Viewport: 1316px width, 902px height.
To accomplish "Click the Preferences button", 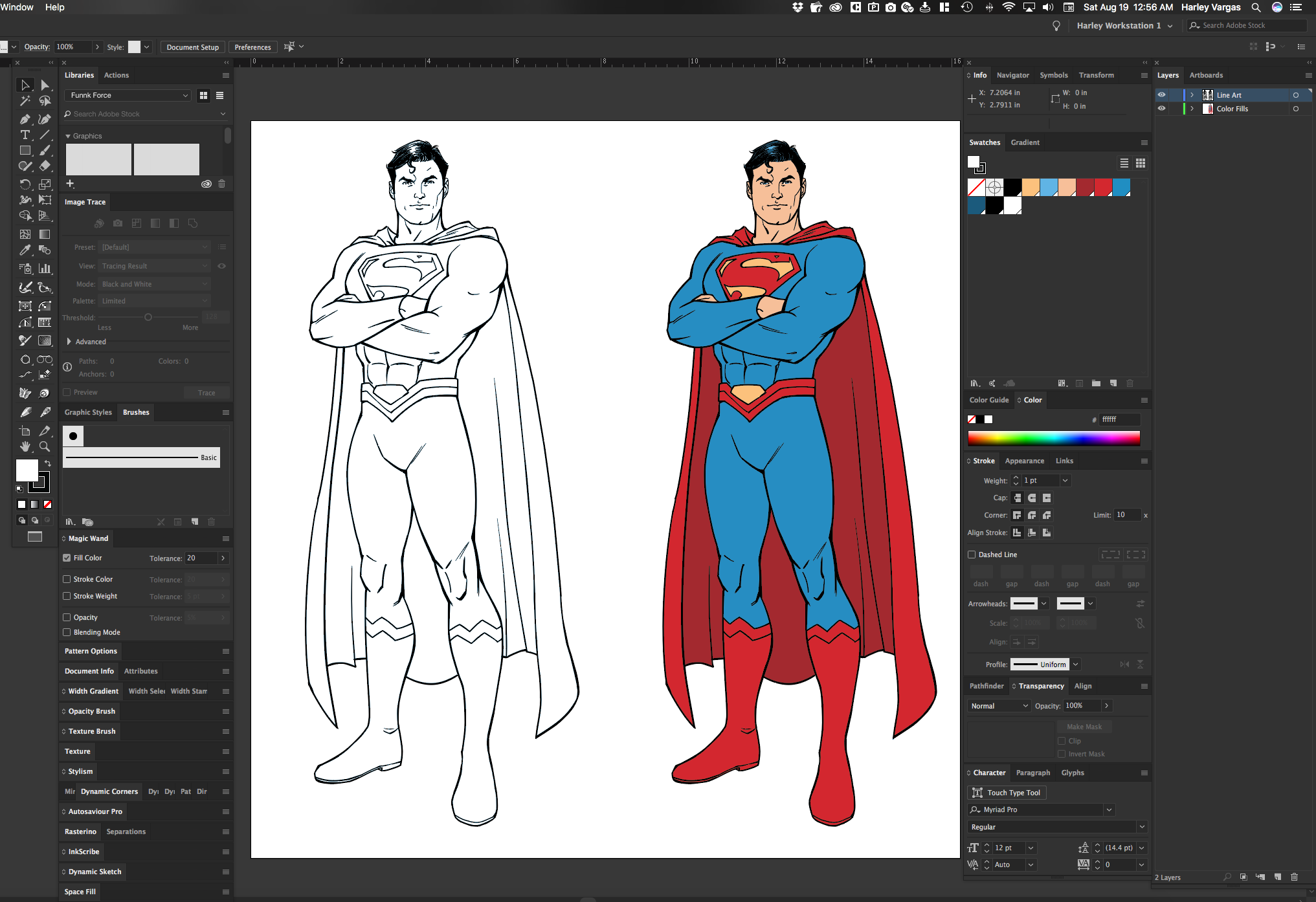I will coord(252,47).
